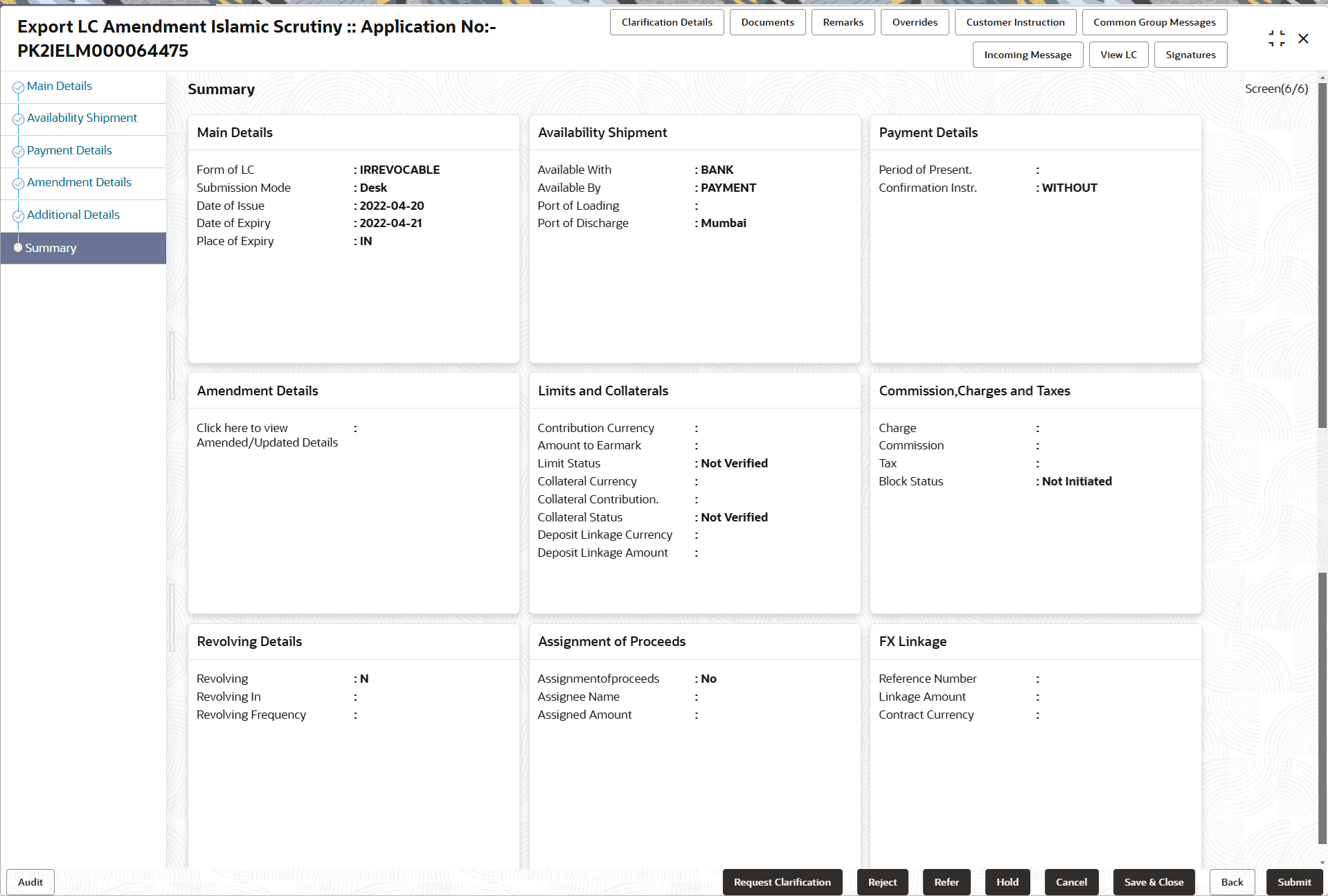Image resolution: width=1328 pixels, height=896 pixels.
Task: Open the Remarks panel
Action: point(842,21)
